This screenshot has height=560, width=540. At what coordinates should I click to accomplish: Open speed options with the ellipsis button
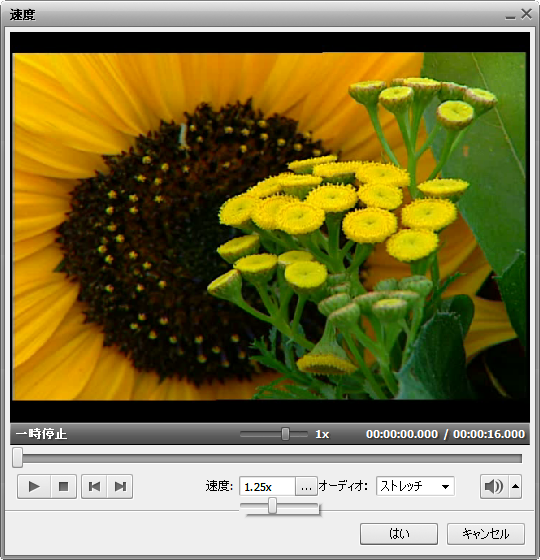(306, 487)
